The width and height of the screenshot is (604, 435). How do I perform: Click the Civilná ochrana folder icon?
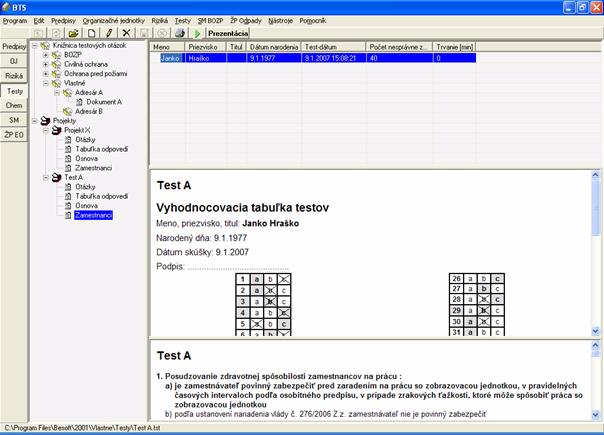pyautogui.click(x=56, y=64)
